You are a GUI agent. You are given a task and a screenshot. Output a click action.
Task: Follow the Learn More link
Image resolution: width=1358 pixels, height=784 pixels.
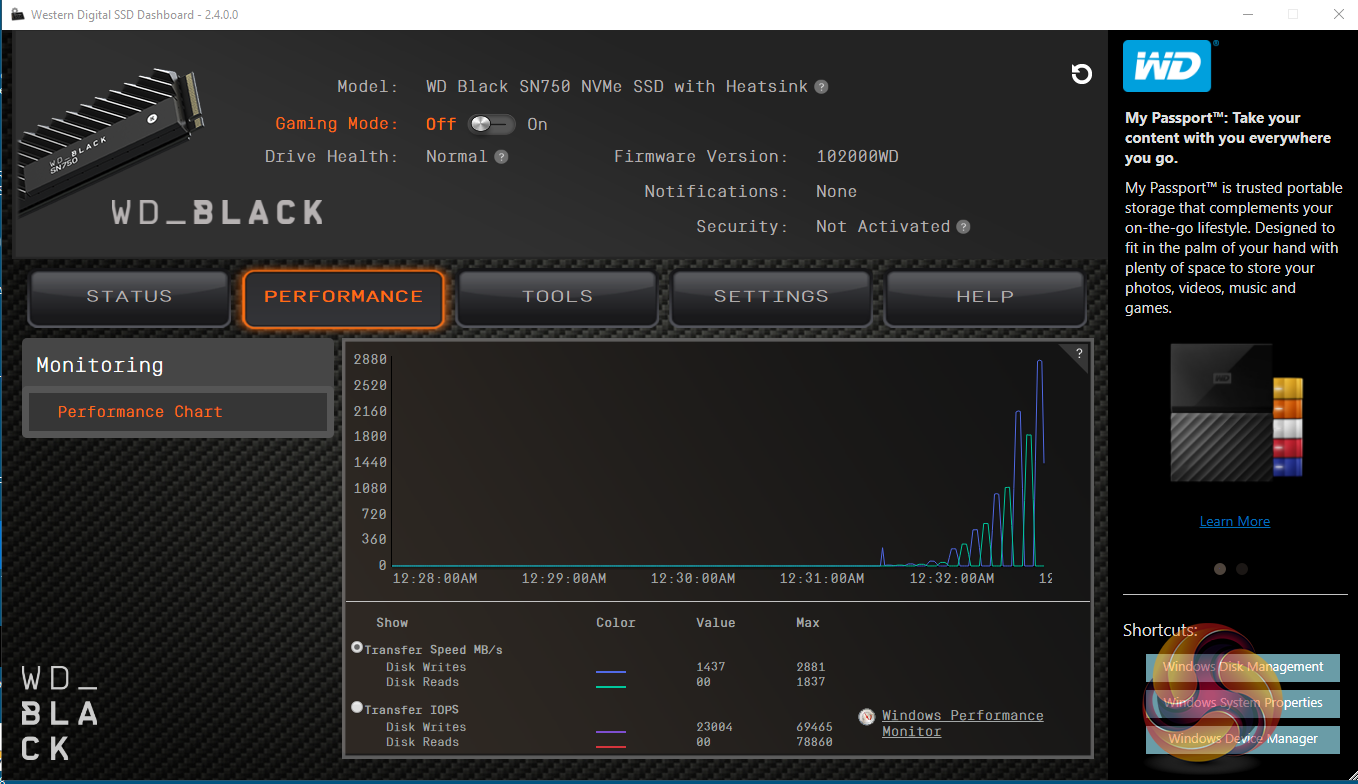[x=1234, y=521]
